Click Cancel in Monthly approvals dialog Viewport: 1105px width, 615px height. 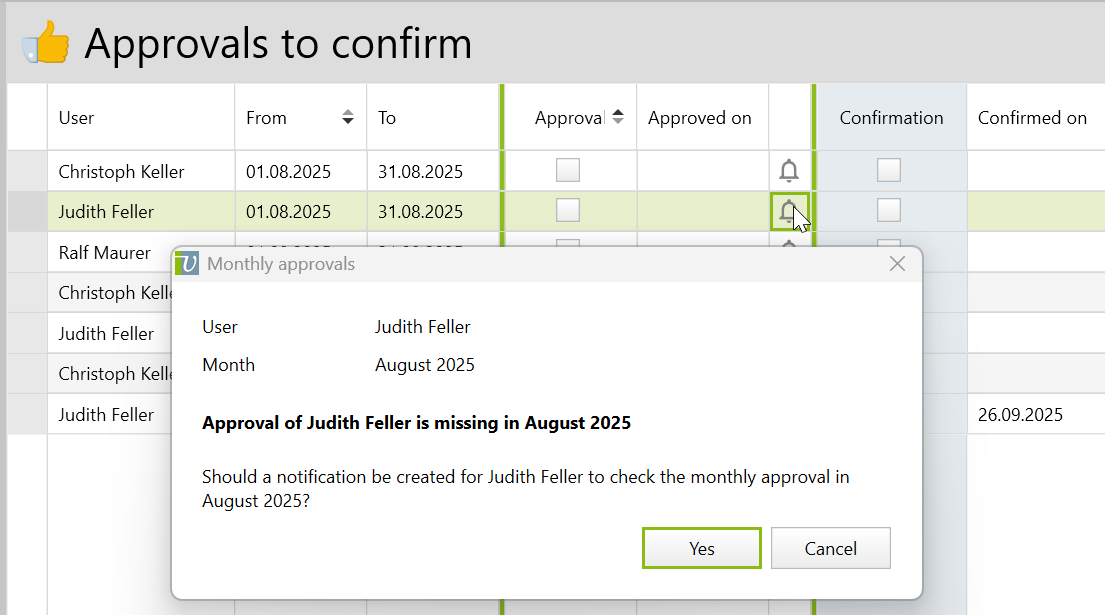click(x=831, y=548)
